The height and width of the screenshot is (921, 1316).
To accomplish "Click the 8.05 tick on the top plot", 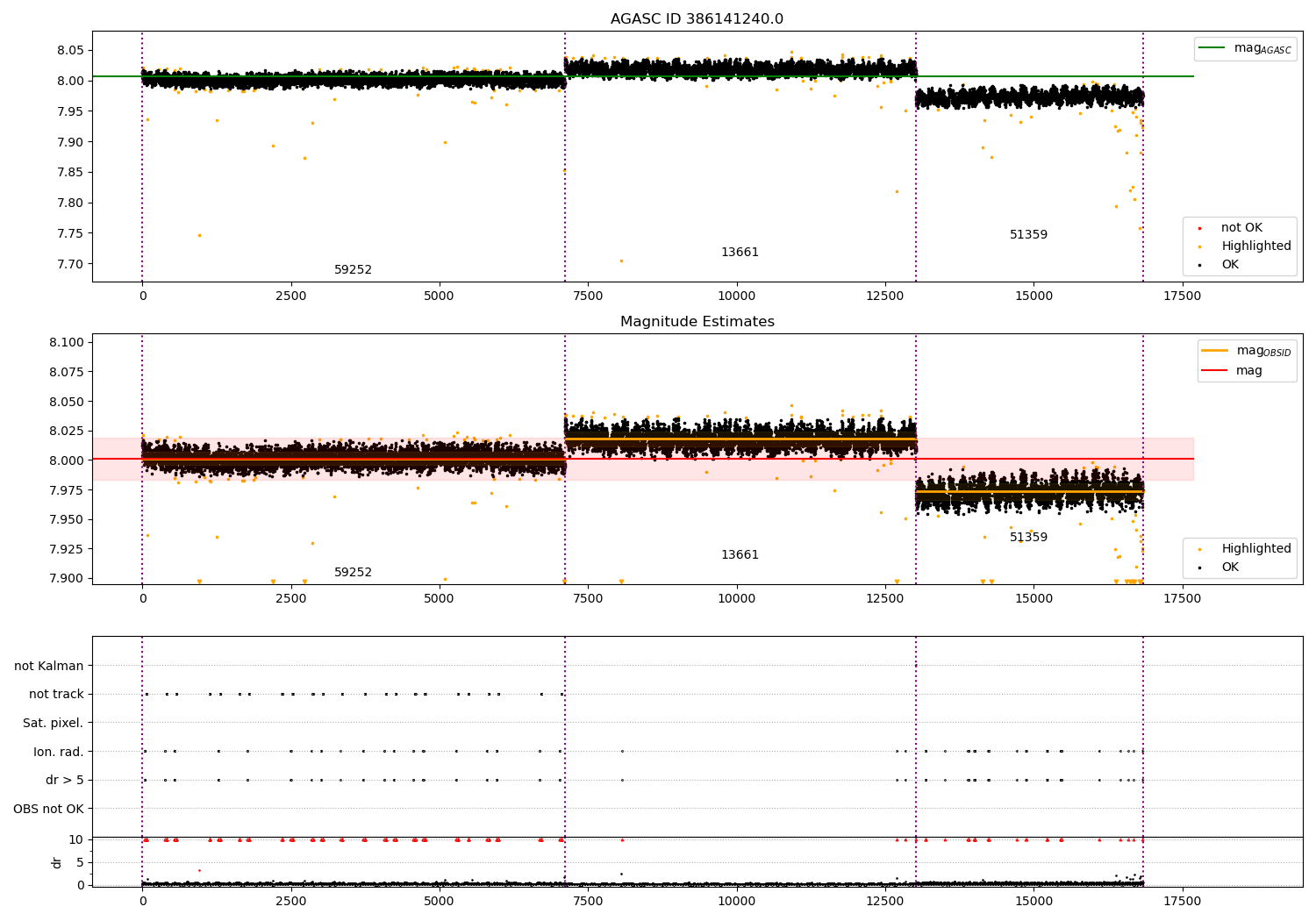I will tap(69, 51).
